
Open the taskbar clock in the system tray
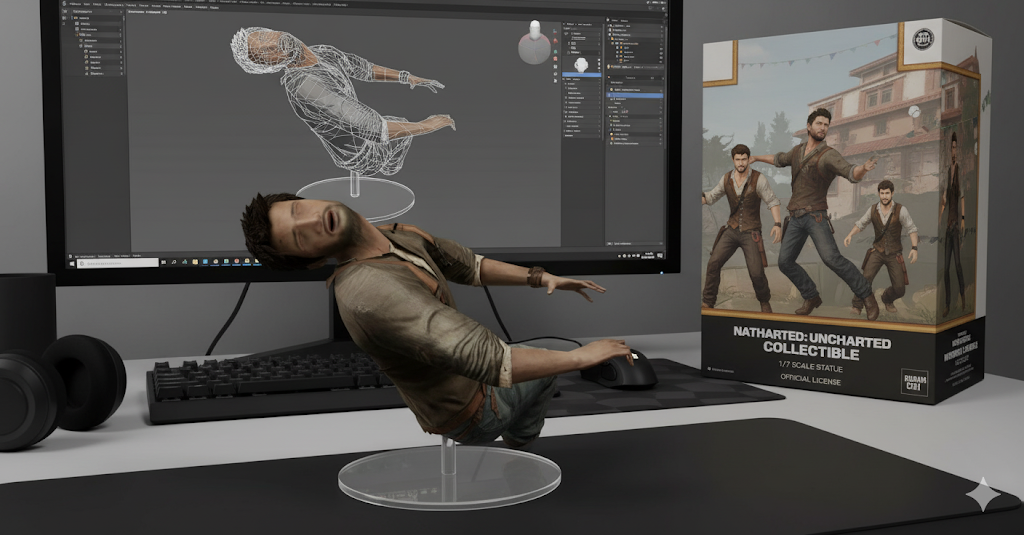click(650, 255)
